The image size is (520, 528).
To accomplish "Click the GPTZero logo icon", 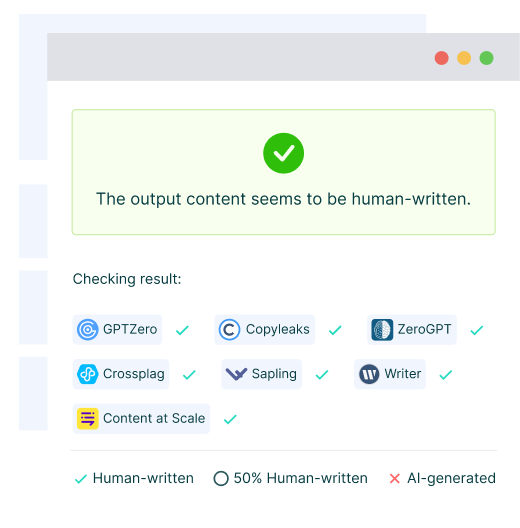I will click(x=88, y=329).
